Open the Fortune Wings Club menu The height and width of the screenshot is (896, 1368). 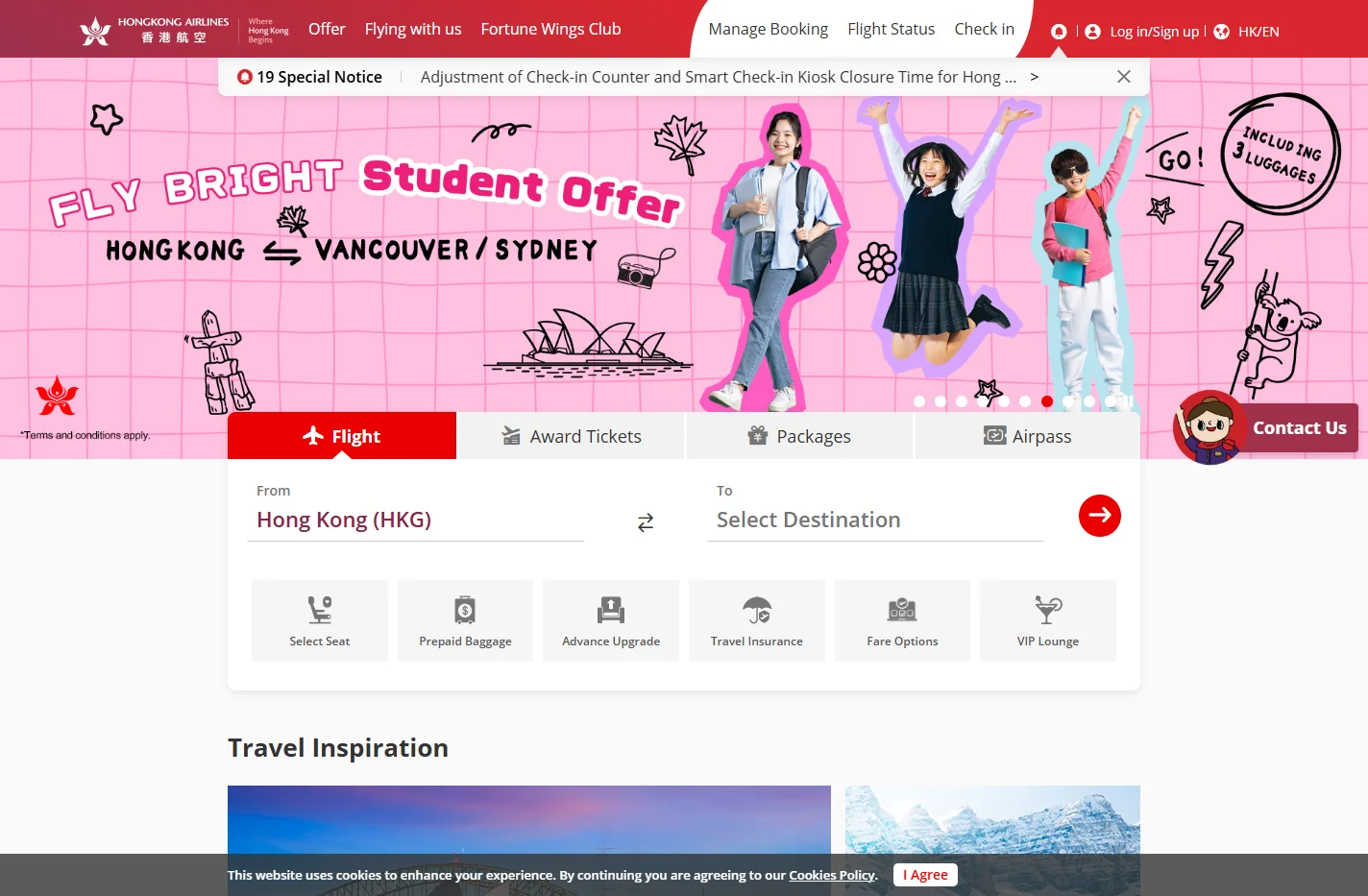[551, 29]
